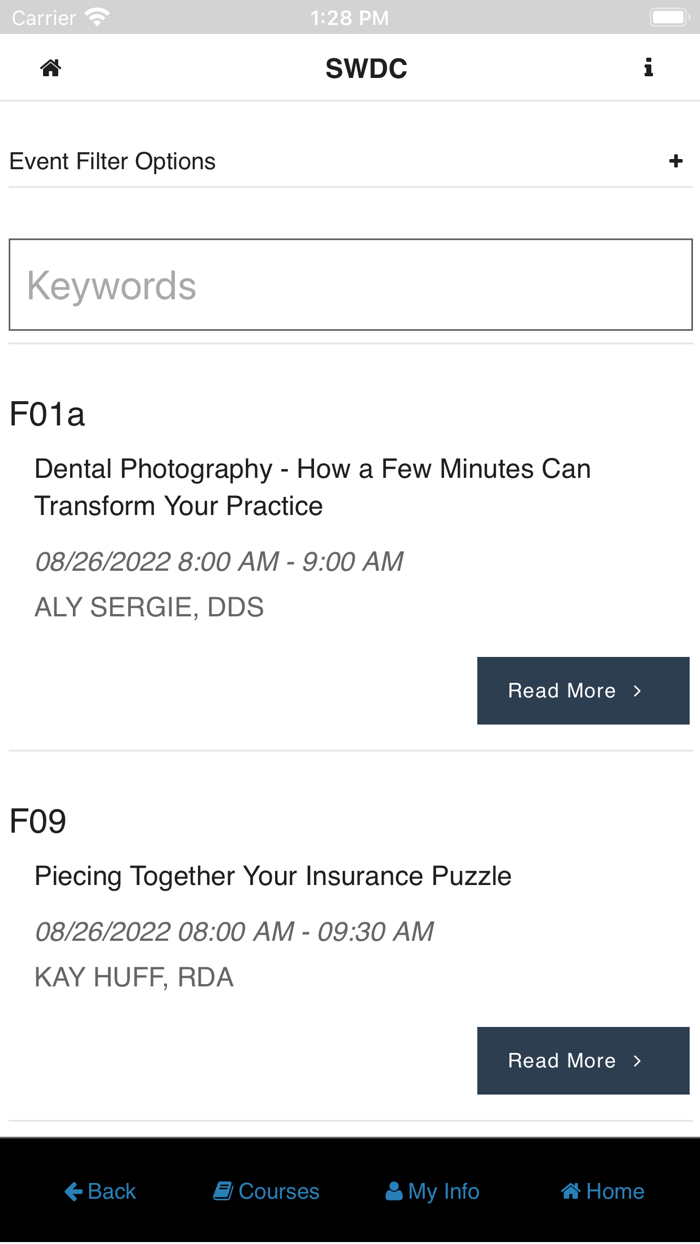Tap the home icon in top header
This screenshot has height=1244, width=700.
(50, 68)
